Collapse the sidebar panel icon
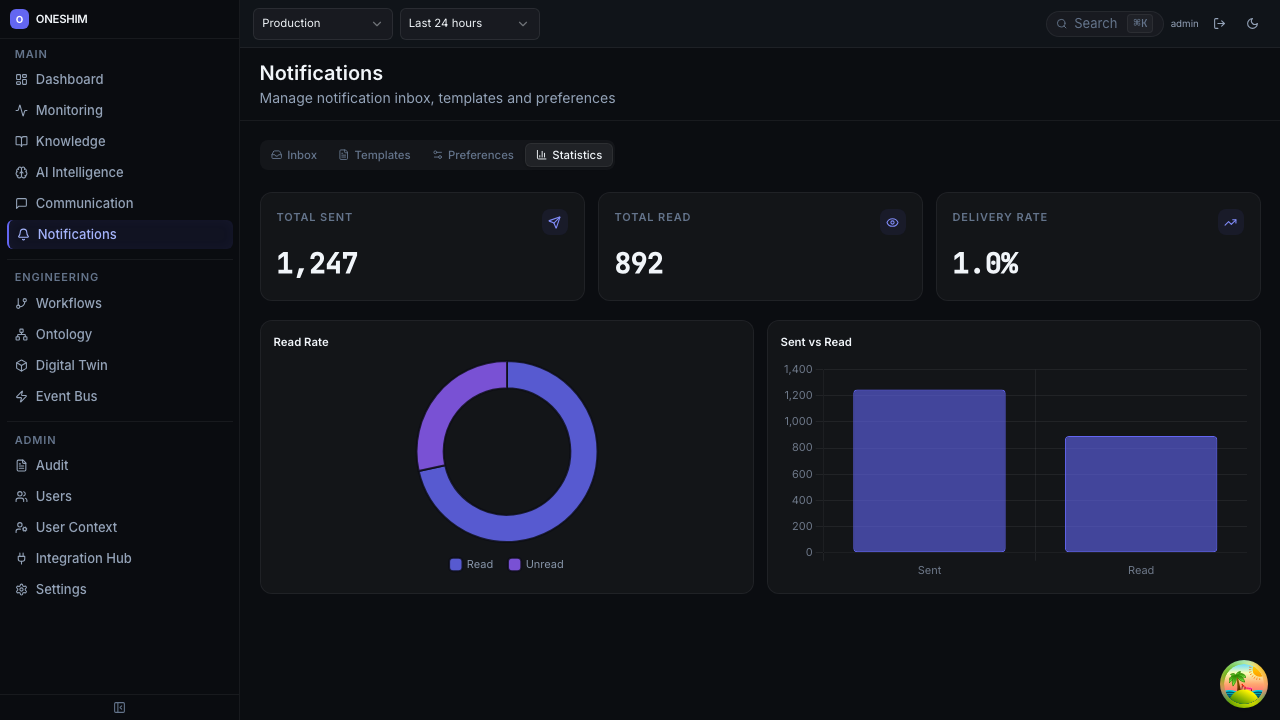 coord(120,708)
